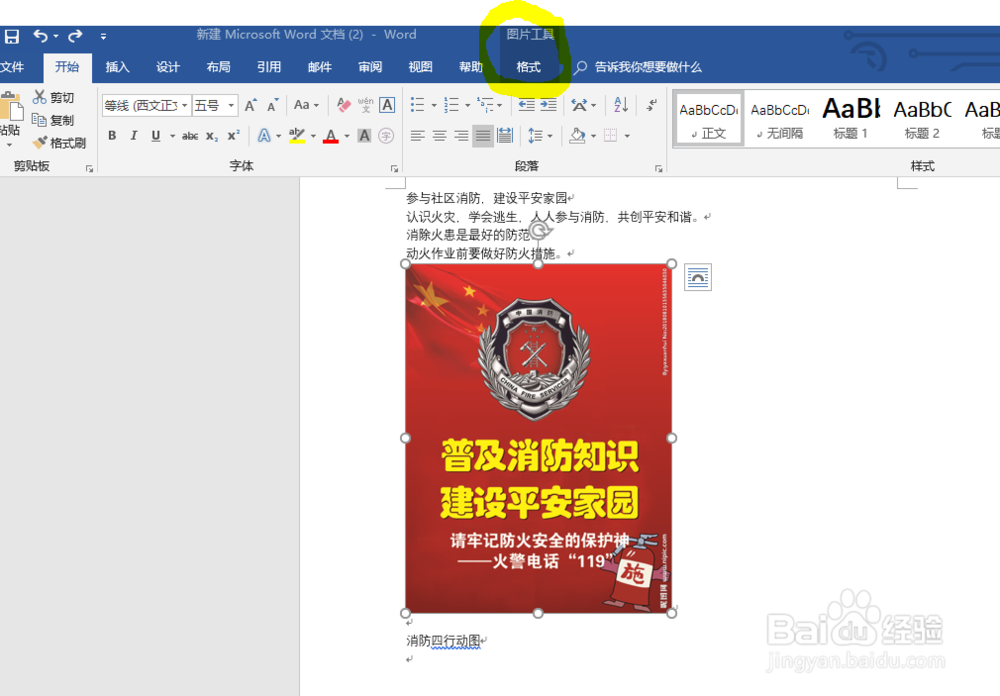
Task: Apply yellow text highlight color
Action: pos(297,136)
